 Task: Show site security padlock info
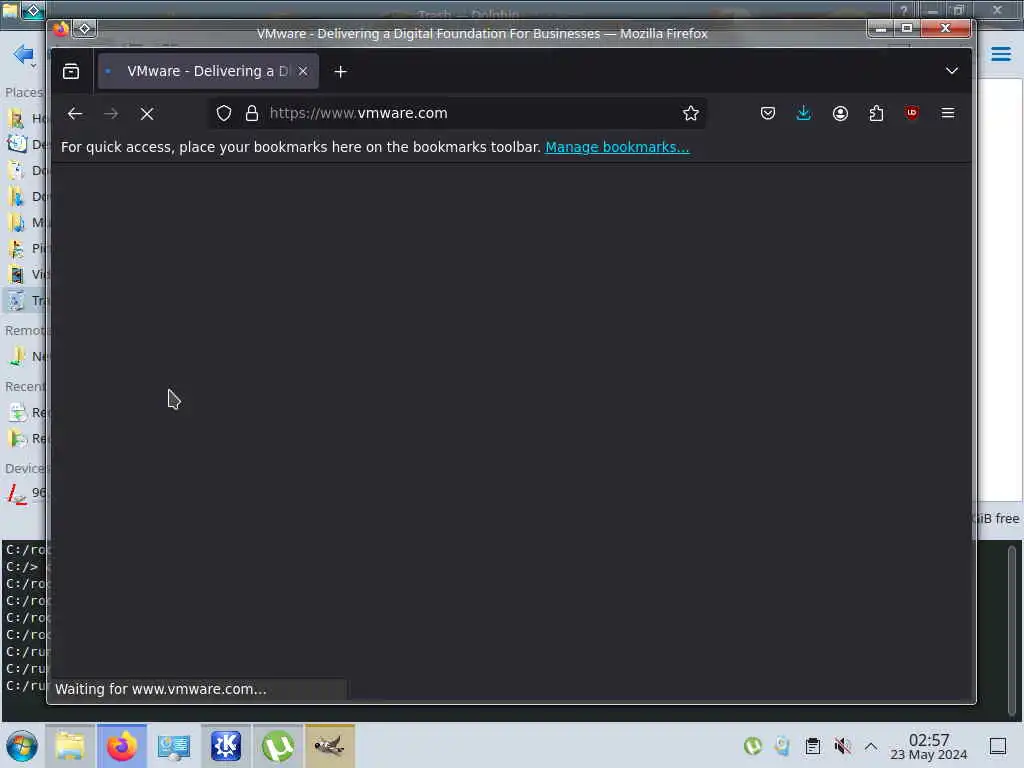point(251,113)
